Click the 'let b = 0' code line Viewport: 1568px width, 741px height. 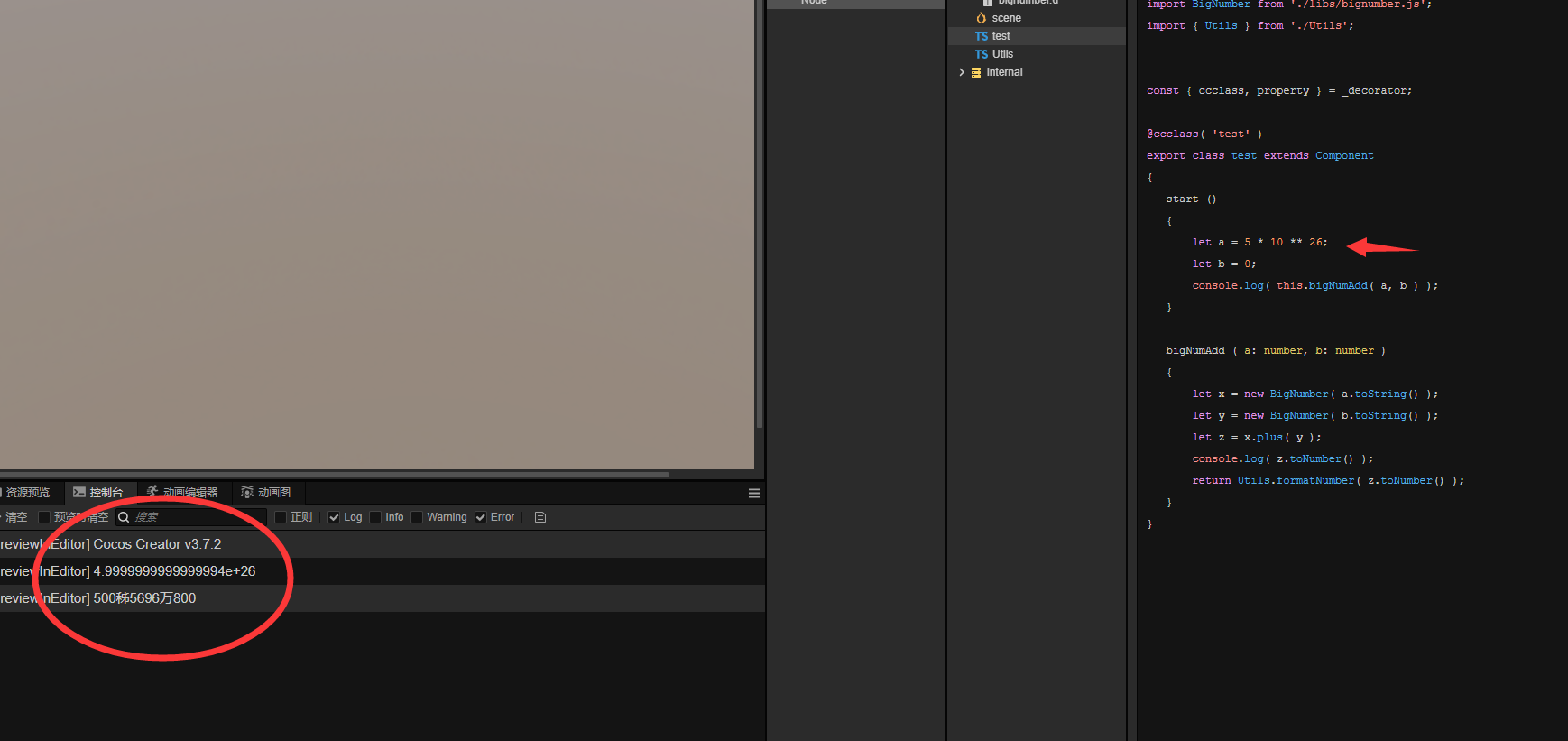tap(1223, 264)
